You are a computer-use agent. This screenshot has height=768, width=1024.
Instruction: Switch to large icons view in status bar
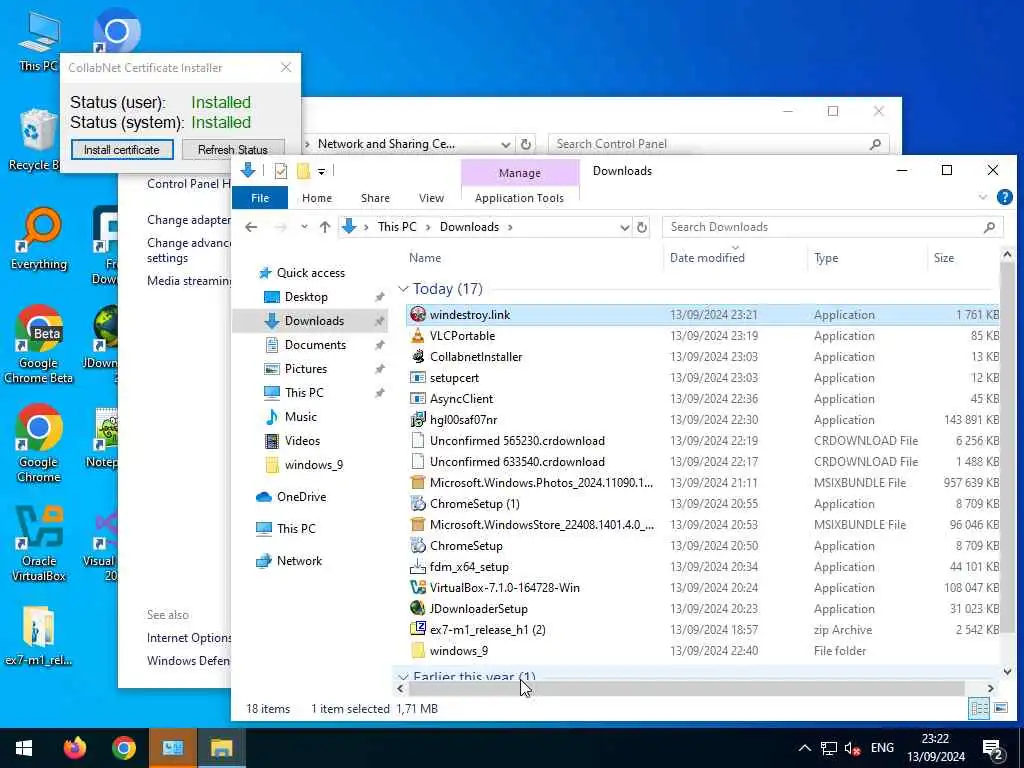[x=1000, y=708]
